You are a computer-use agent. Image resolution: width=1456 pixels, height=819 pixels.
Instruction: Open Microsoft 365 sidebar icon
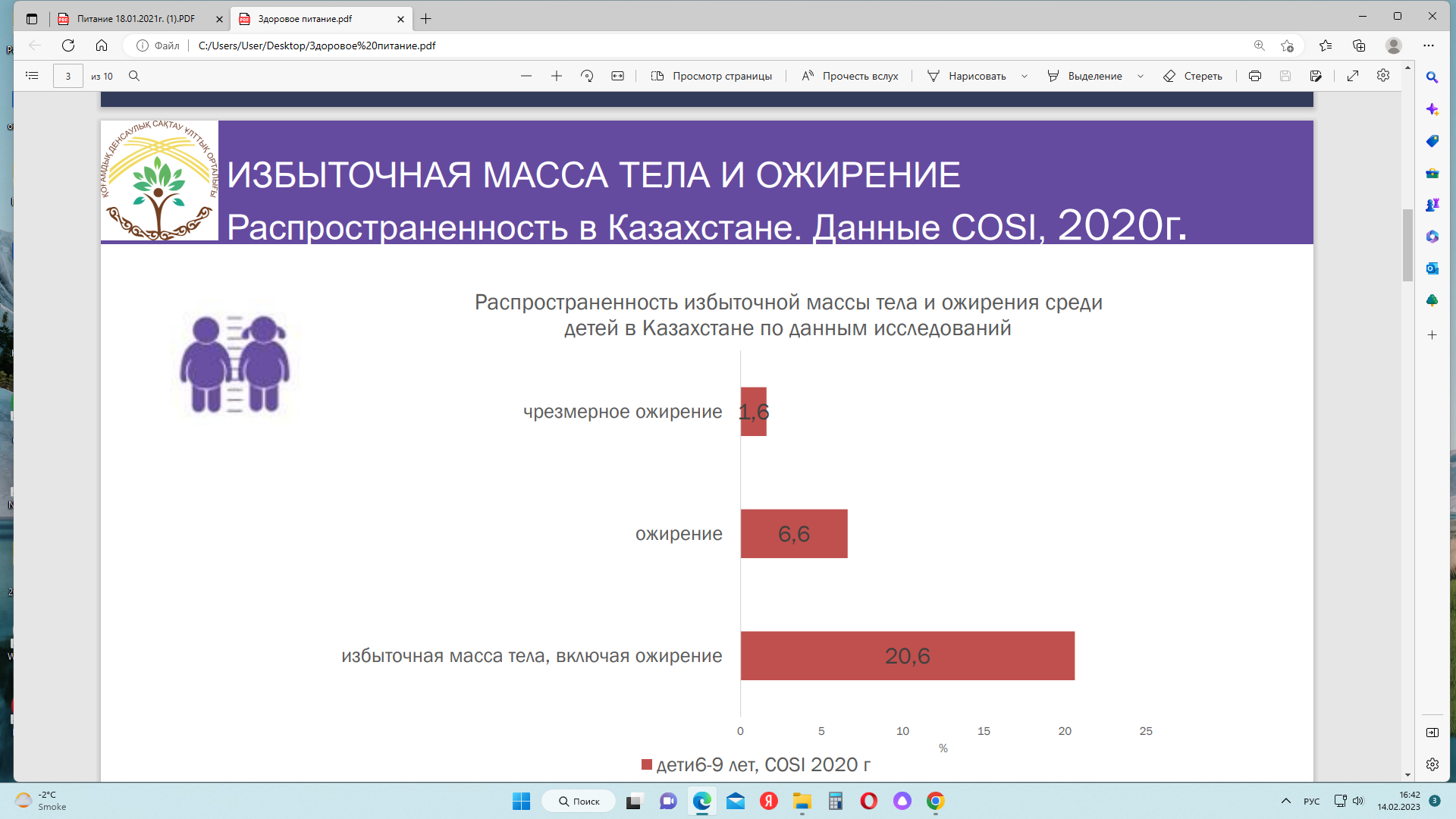point(1432,237)
